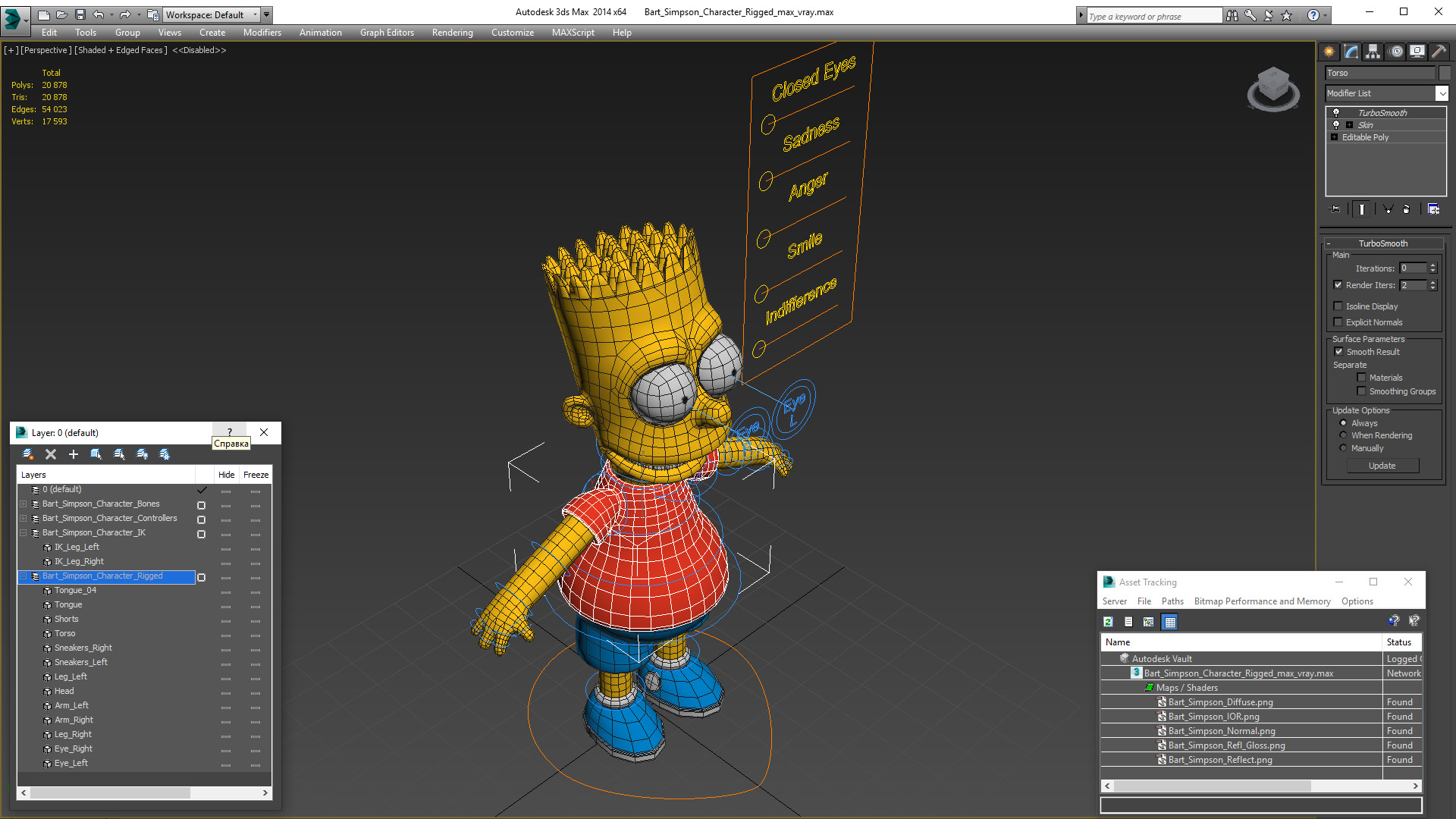Viewport: 1456px width, 819px height.
Task: Open Bitmap Performance and Memory menu
Action: [1263, 601]
